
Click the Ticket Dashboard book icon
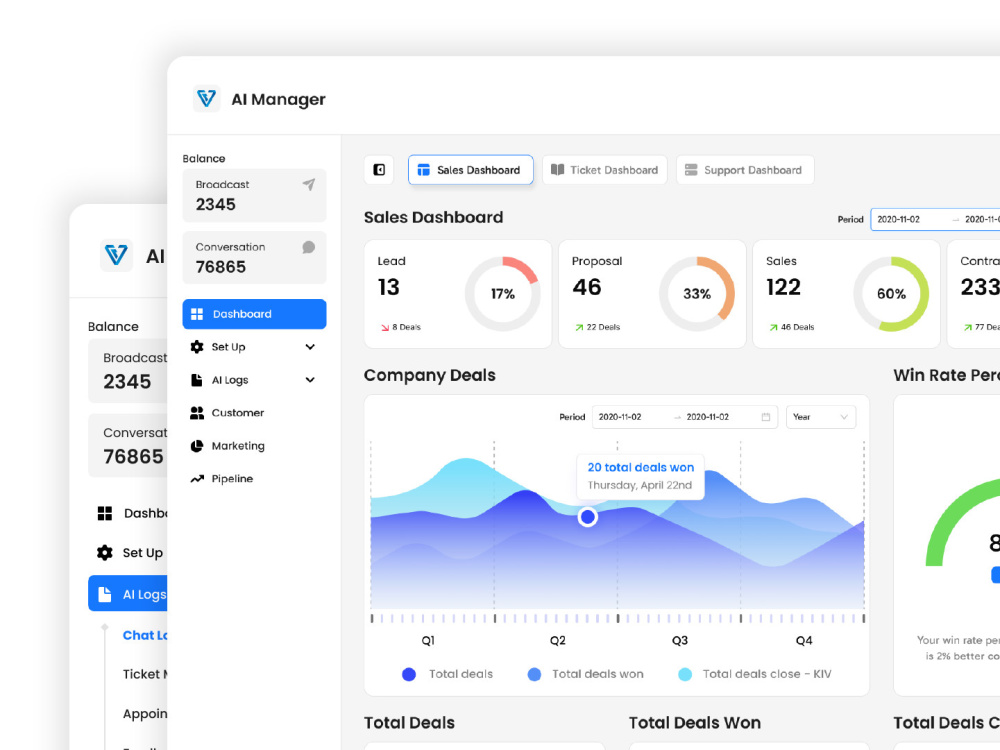[x=557, y=170]
